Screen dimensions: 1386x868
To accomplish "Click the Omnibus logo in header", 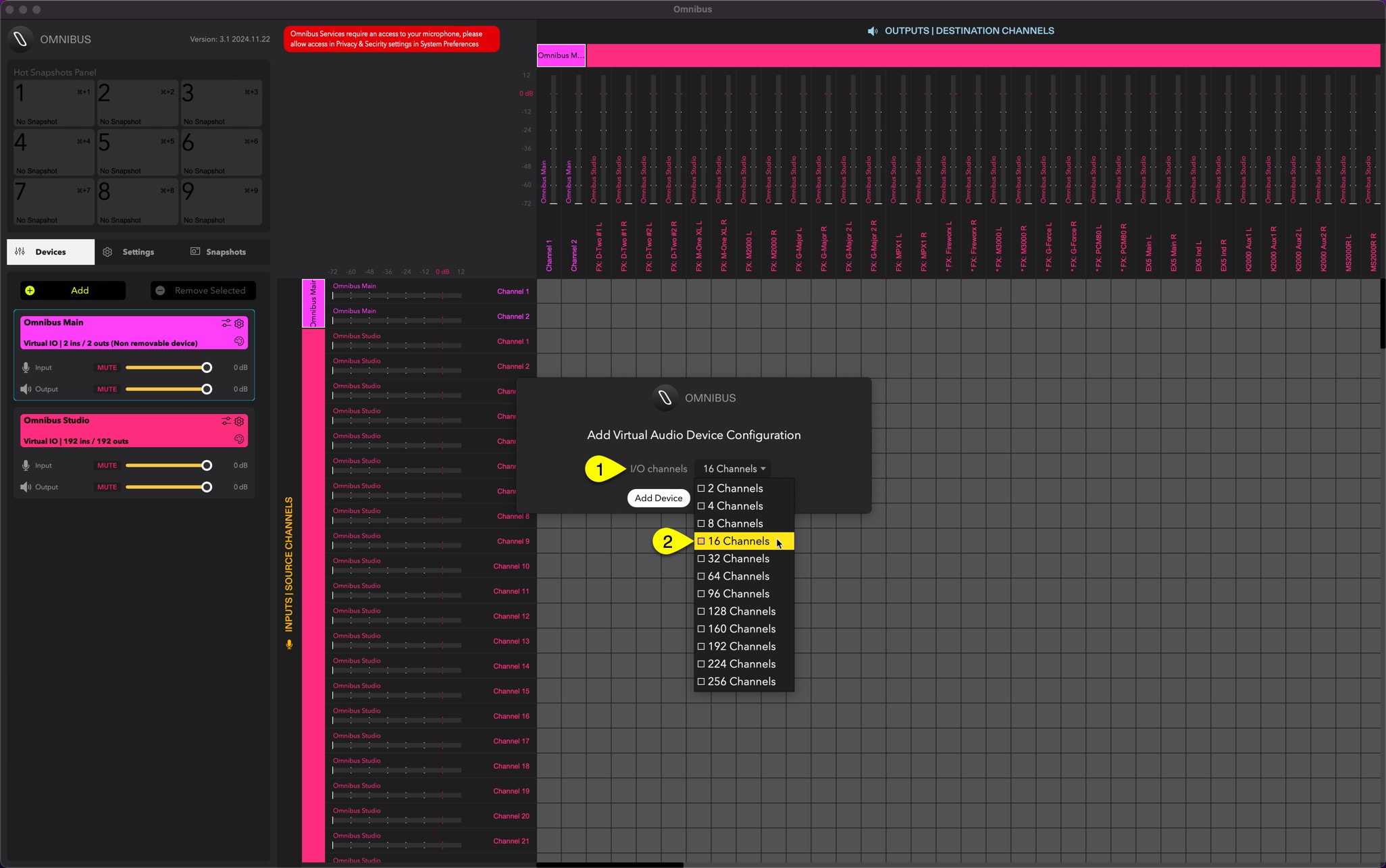I will click(21, 39).
